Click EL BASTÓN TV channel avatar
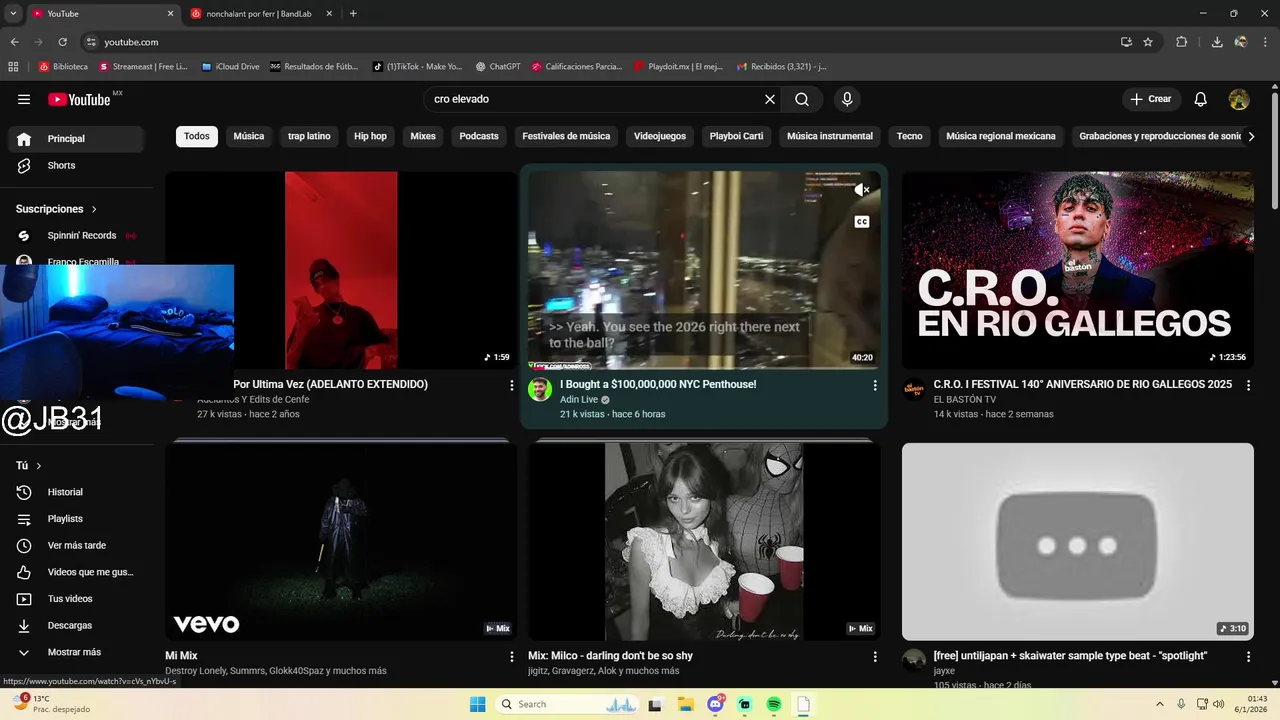1280x720 pixels. [x=914, y=389]
